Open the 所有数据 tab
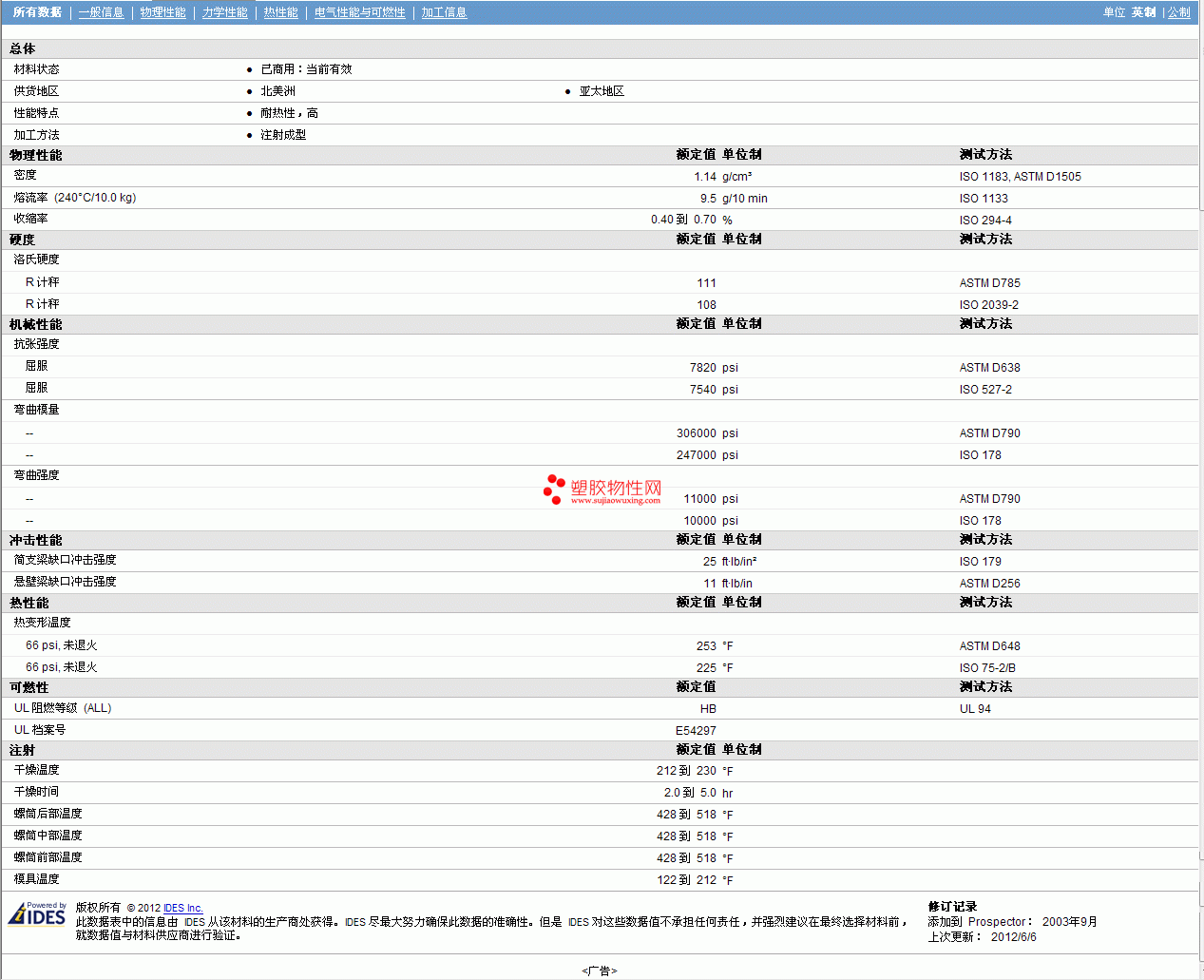The width and height of the screenshot is (1204, 980). tap(37, 12)
